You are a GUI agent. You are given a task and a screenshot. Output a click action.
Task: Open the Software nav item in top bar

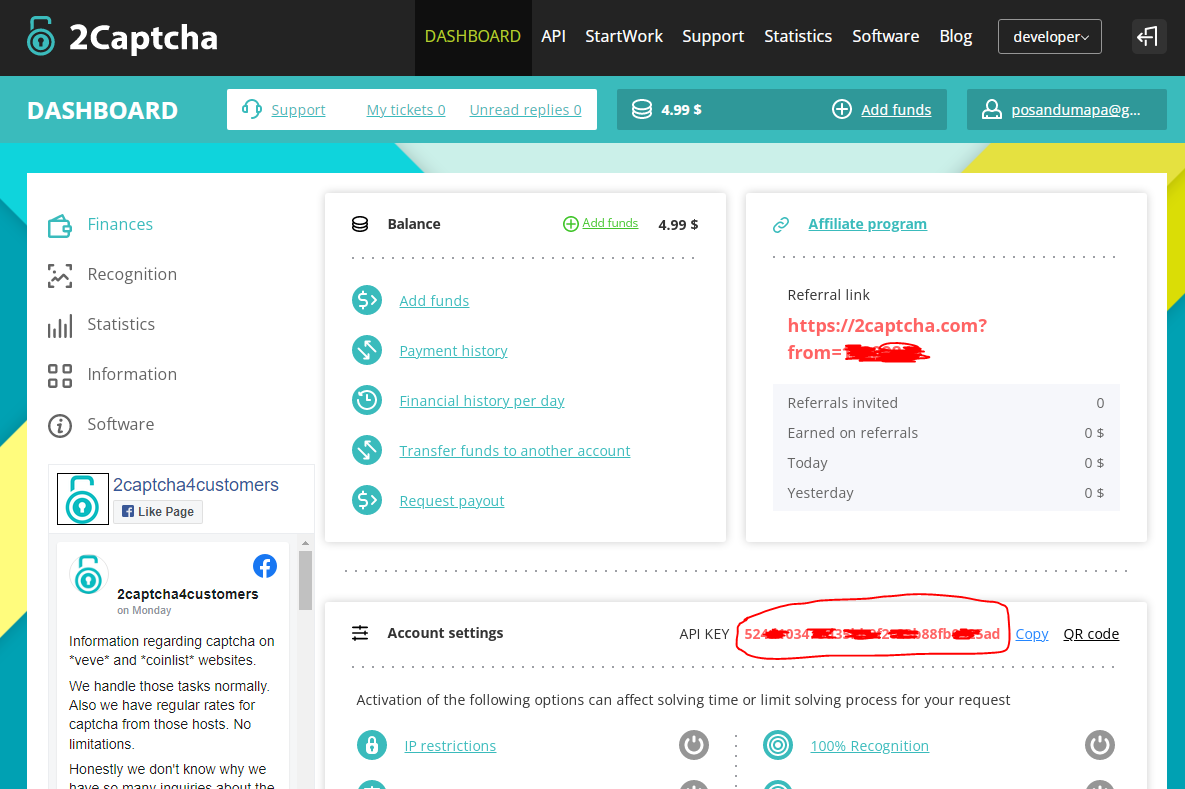coord(885,36)
